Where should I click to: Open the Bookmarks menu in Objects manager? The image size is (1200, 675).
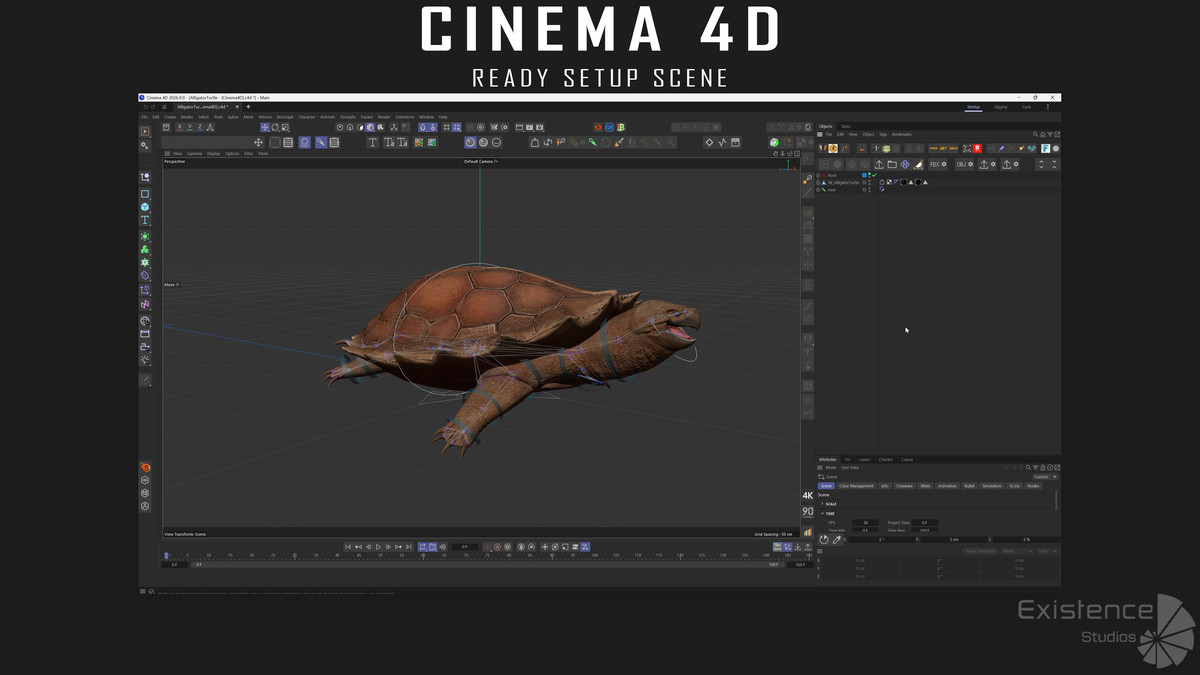(x=901, y=134)
